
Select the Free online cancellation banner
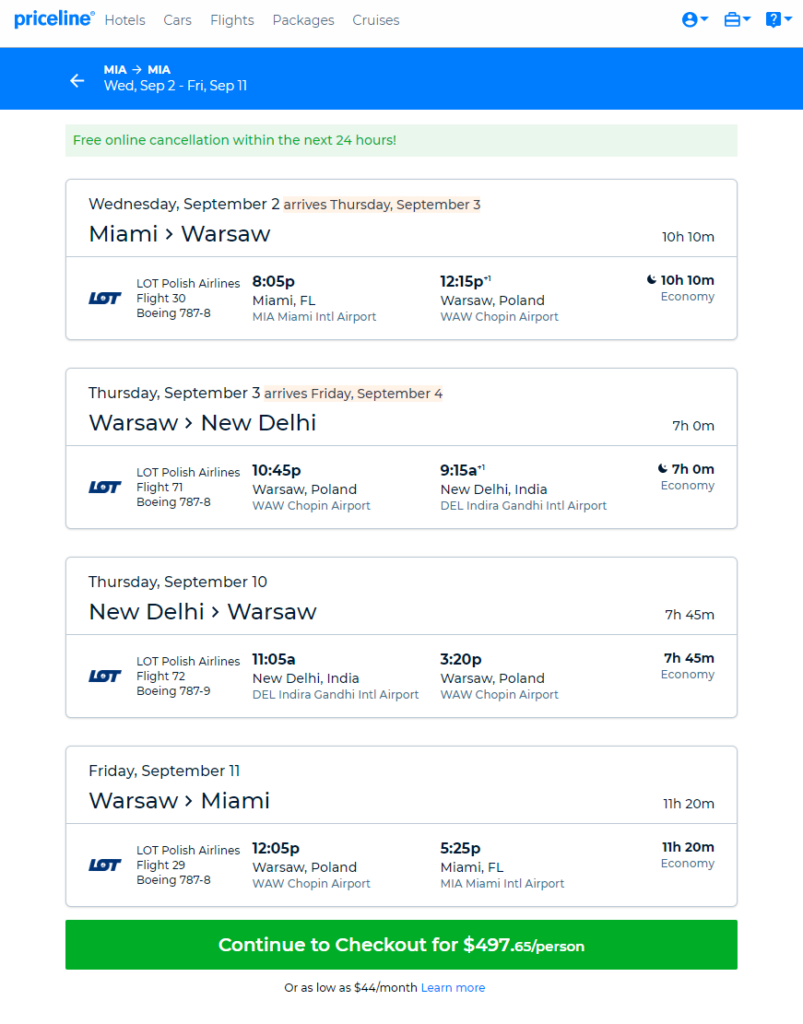coord(402,140)
